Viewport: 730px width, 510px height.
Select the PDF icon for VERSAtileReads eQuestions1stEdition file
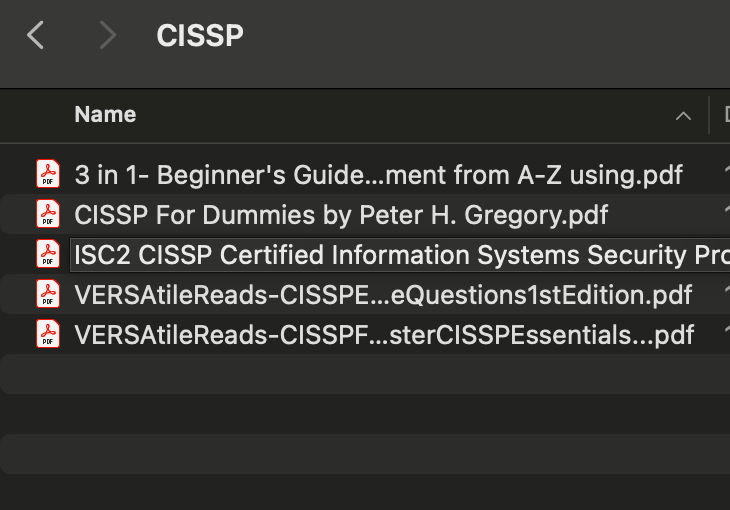coord(48,294)
